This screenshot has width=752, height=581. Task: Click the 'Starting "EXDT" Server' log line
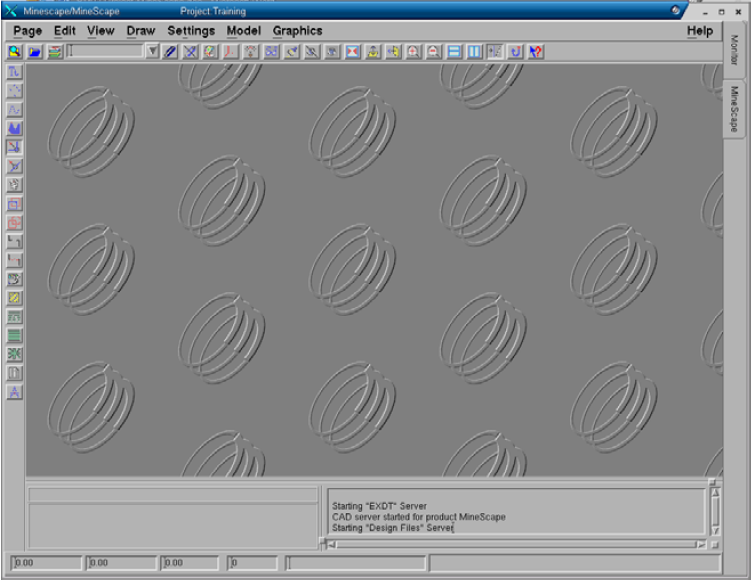coord(379,506)
